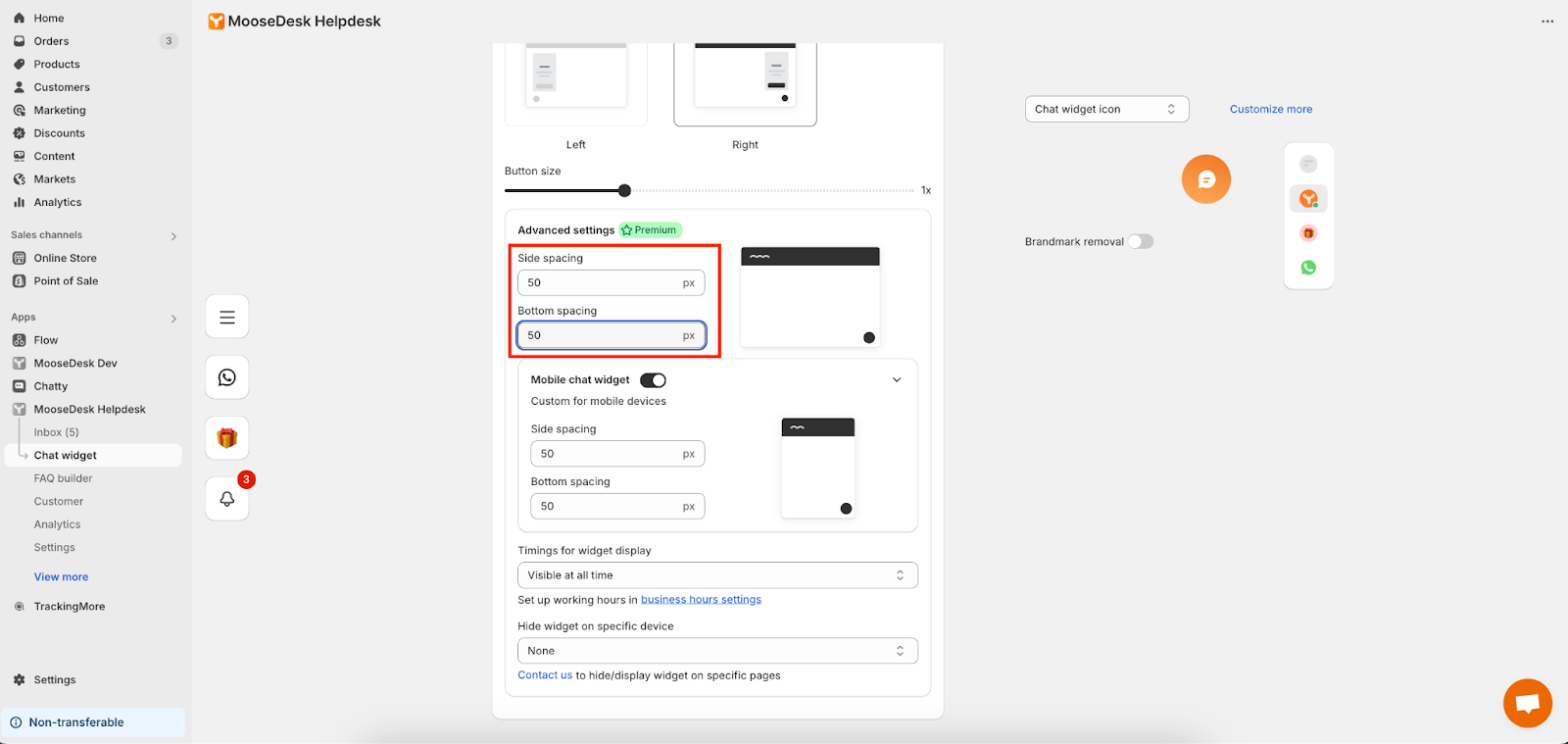Click the Button size slider handle

click(x=624, y=190)
